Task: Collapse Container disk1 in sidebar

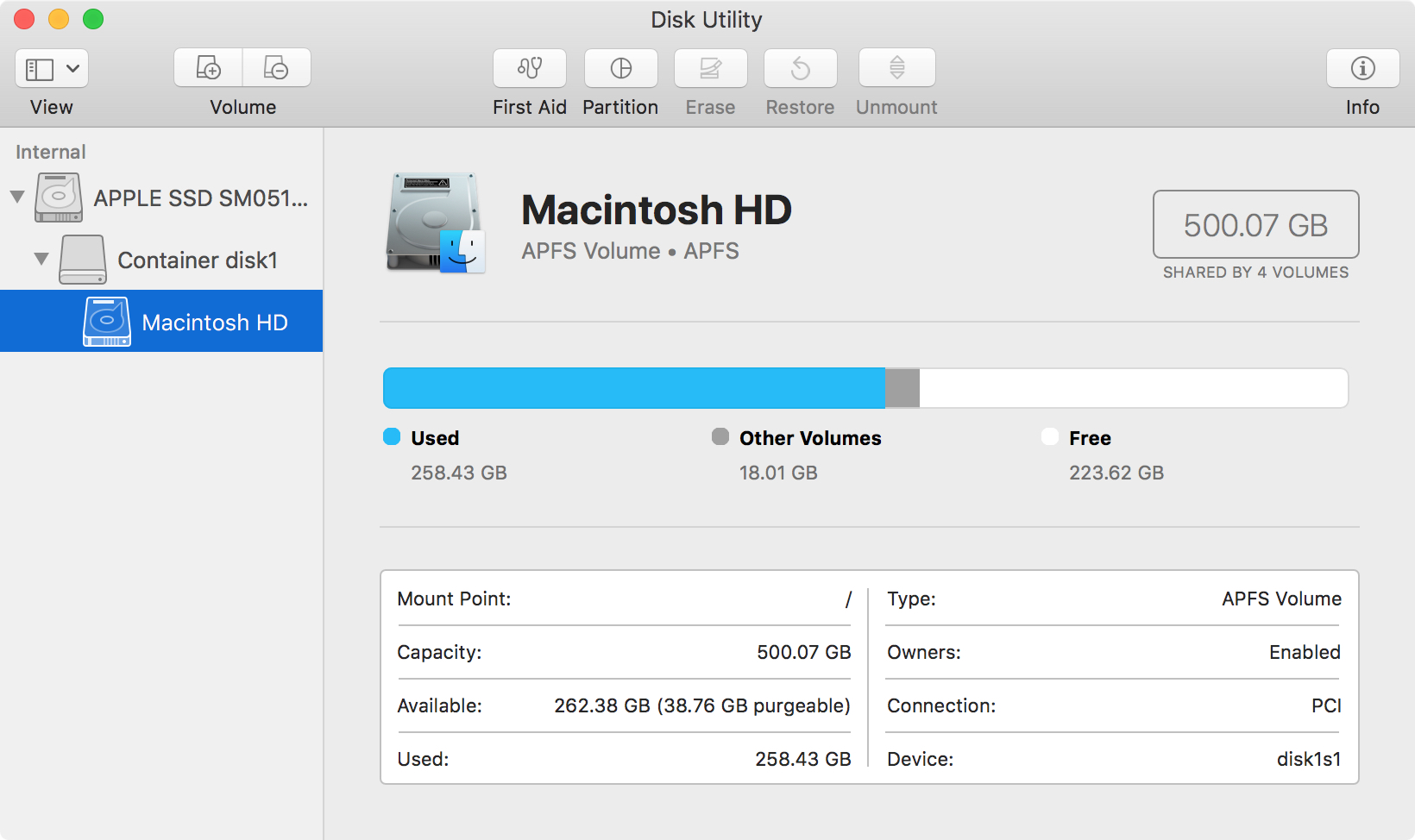Action: click(x=40, y=260)
